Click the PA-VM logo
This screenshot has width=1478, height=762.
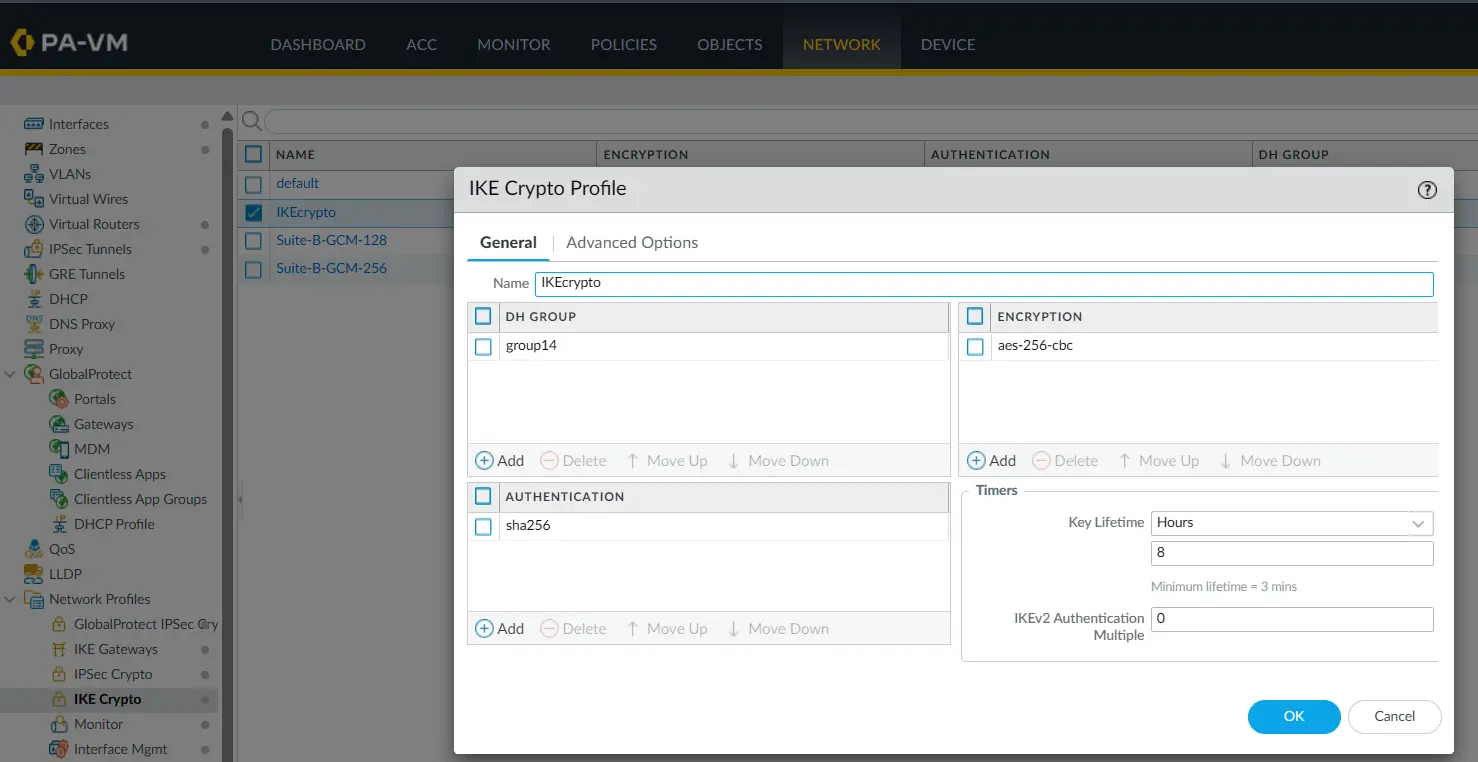click(68, 43)
